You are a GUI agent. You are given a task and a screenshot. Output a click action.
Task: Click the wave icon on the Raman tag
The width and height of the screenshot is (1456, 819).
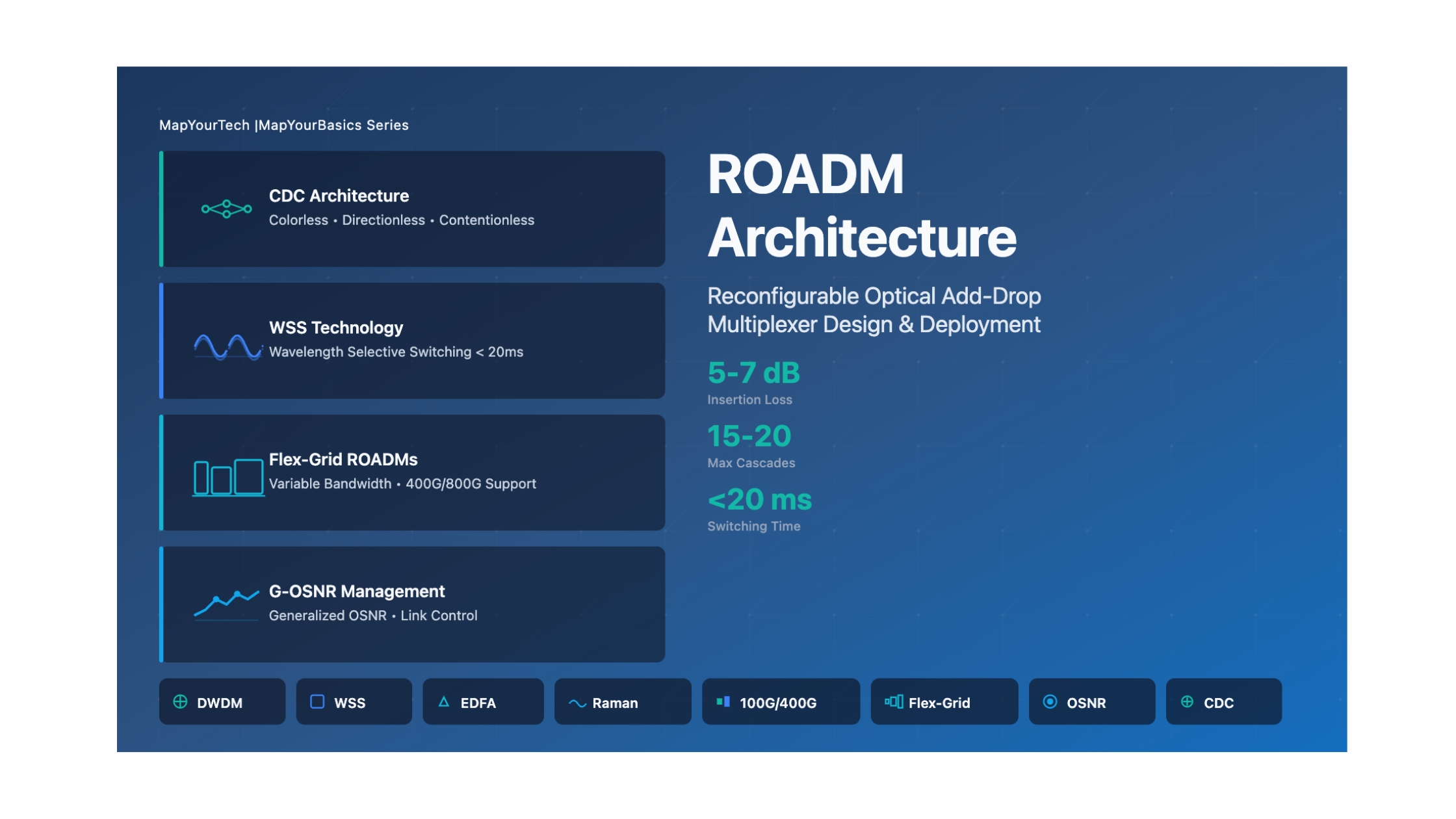pos(577,703)
